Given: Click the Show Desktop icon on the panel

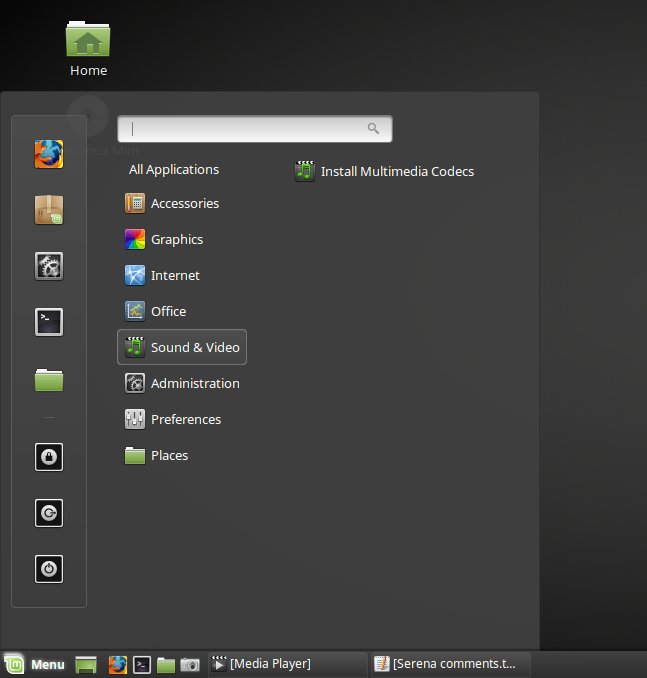Looking at the screenshot, I should 86,665.
